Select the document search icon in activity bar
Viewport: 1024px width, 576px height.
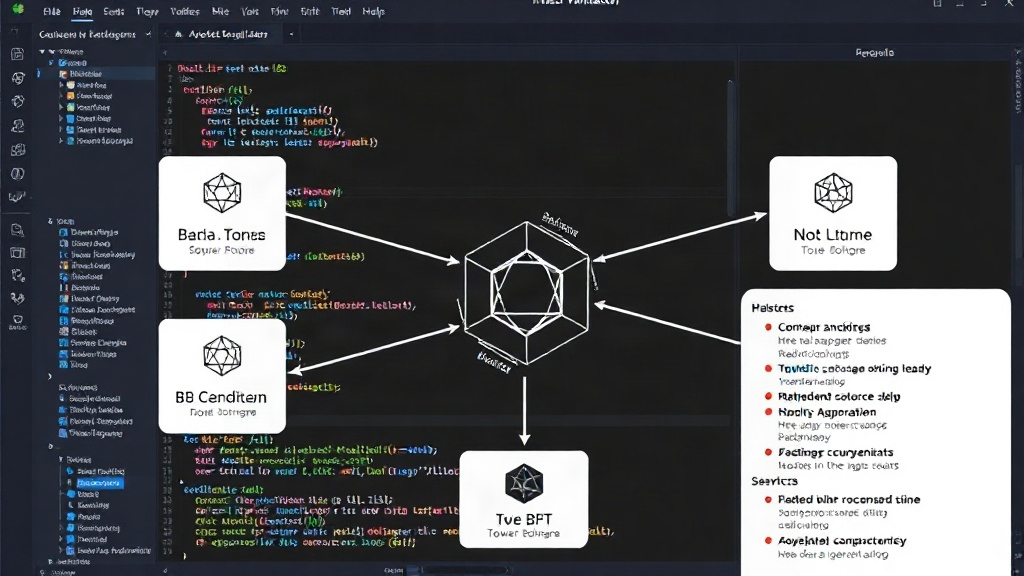click(18, 230)
